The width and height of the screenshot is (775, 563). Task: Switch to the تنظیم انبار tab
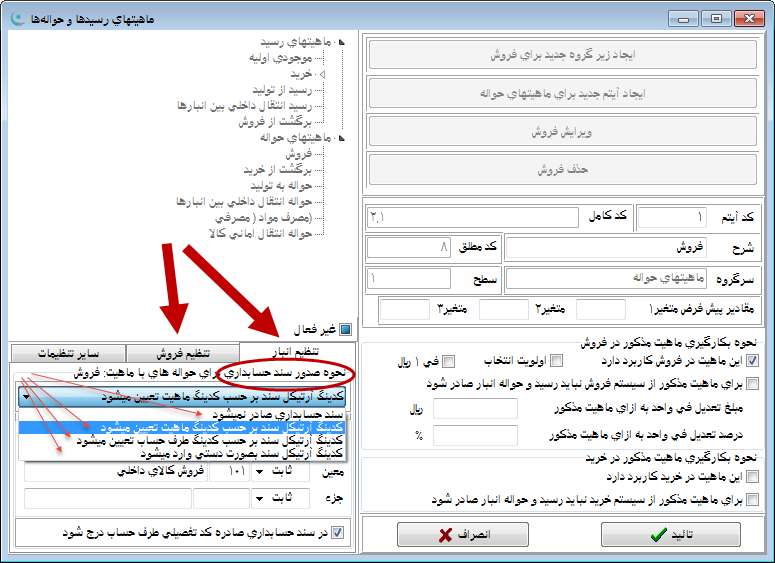[x=297, y=352]
